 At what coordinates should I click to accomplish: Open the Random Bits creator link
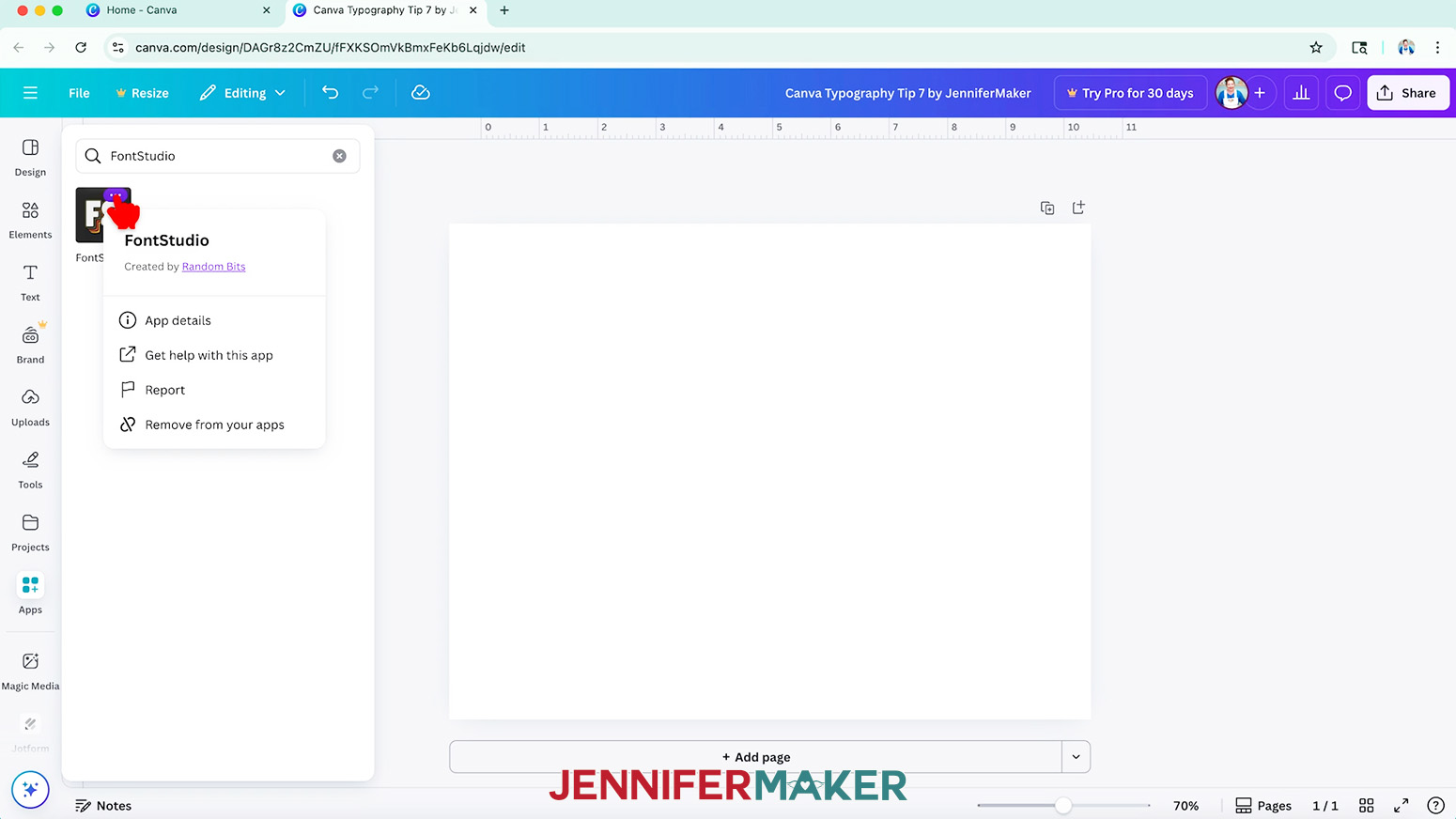(x=213, y=267)
